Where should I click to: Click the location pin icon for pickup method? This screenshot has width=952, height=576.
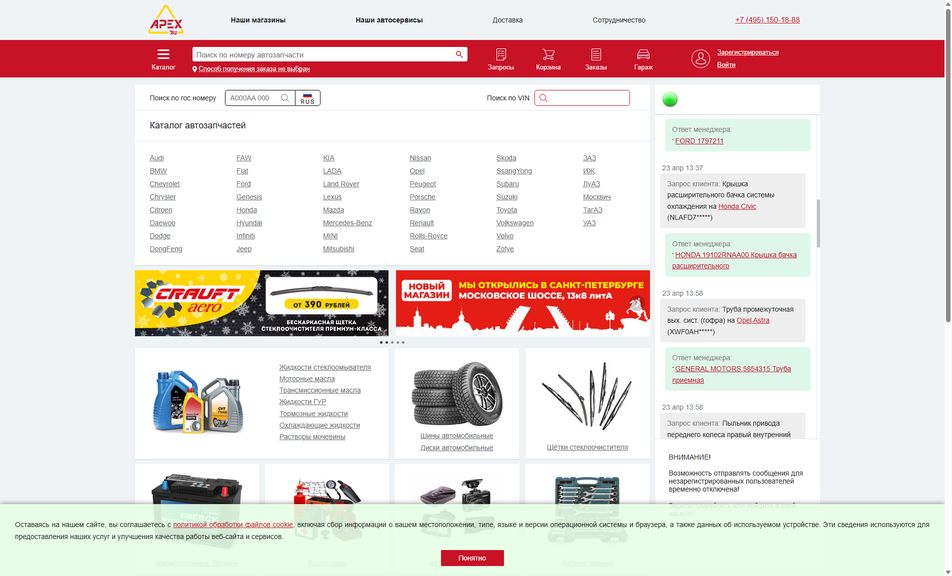195,69
